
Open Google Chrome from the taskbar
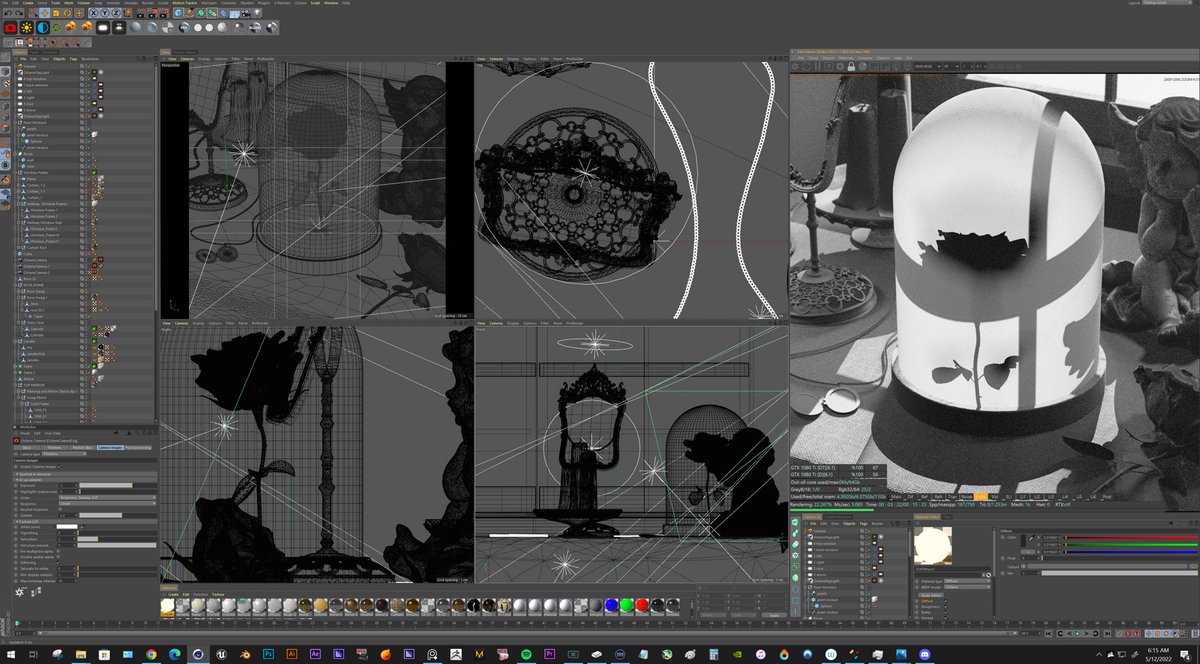151,654
